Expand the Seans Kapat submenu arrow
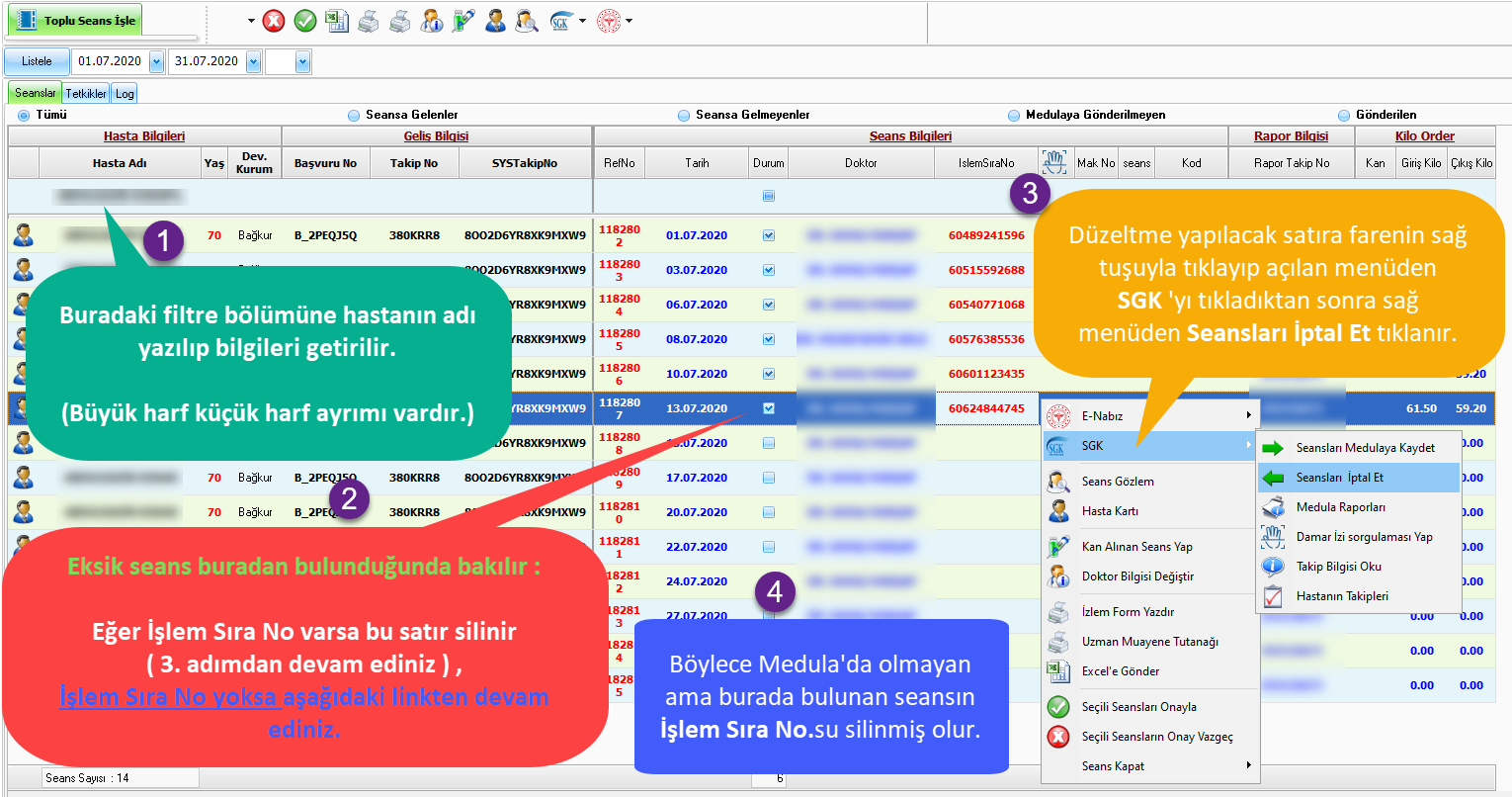Image resolution: width=1512 pixels, height=797 pixels. (x=1249, y=765)
